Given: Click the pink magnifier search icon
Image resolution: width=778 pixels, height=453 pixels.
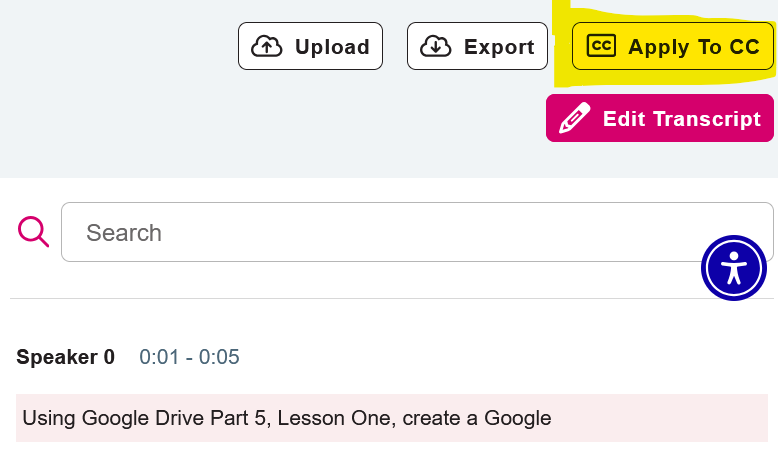Looking at the screenshot, I should (x=33, y=231).
